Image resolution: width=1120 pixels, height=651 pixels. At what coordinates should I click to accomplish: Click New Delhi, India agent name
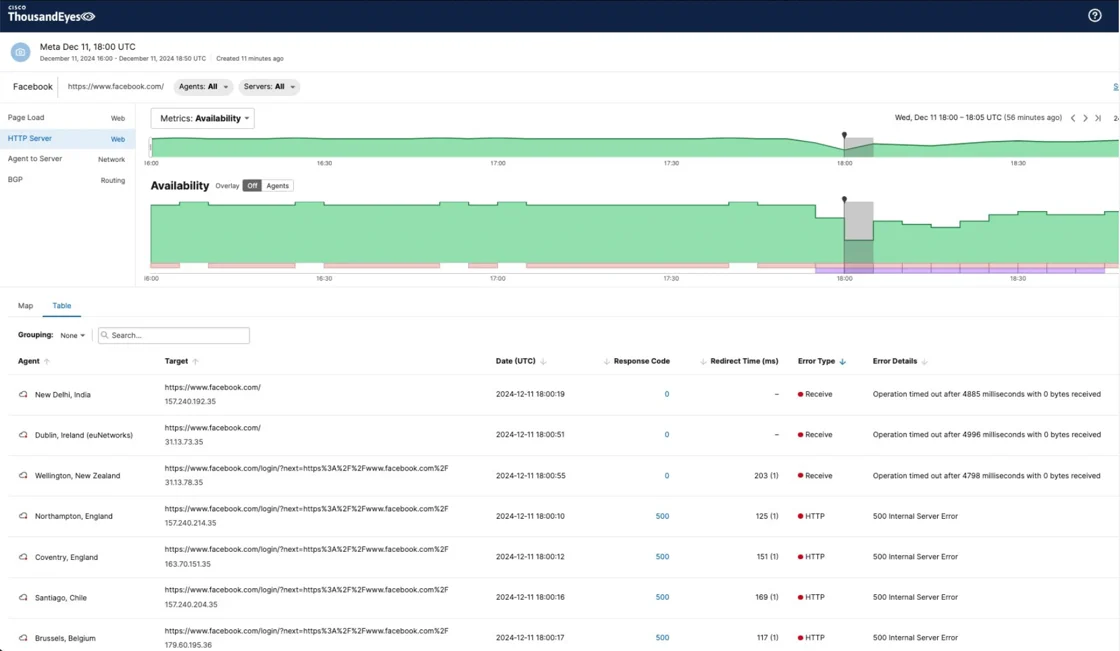click(63, 394)
